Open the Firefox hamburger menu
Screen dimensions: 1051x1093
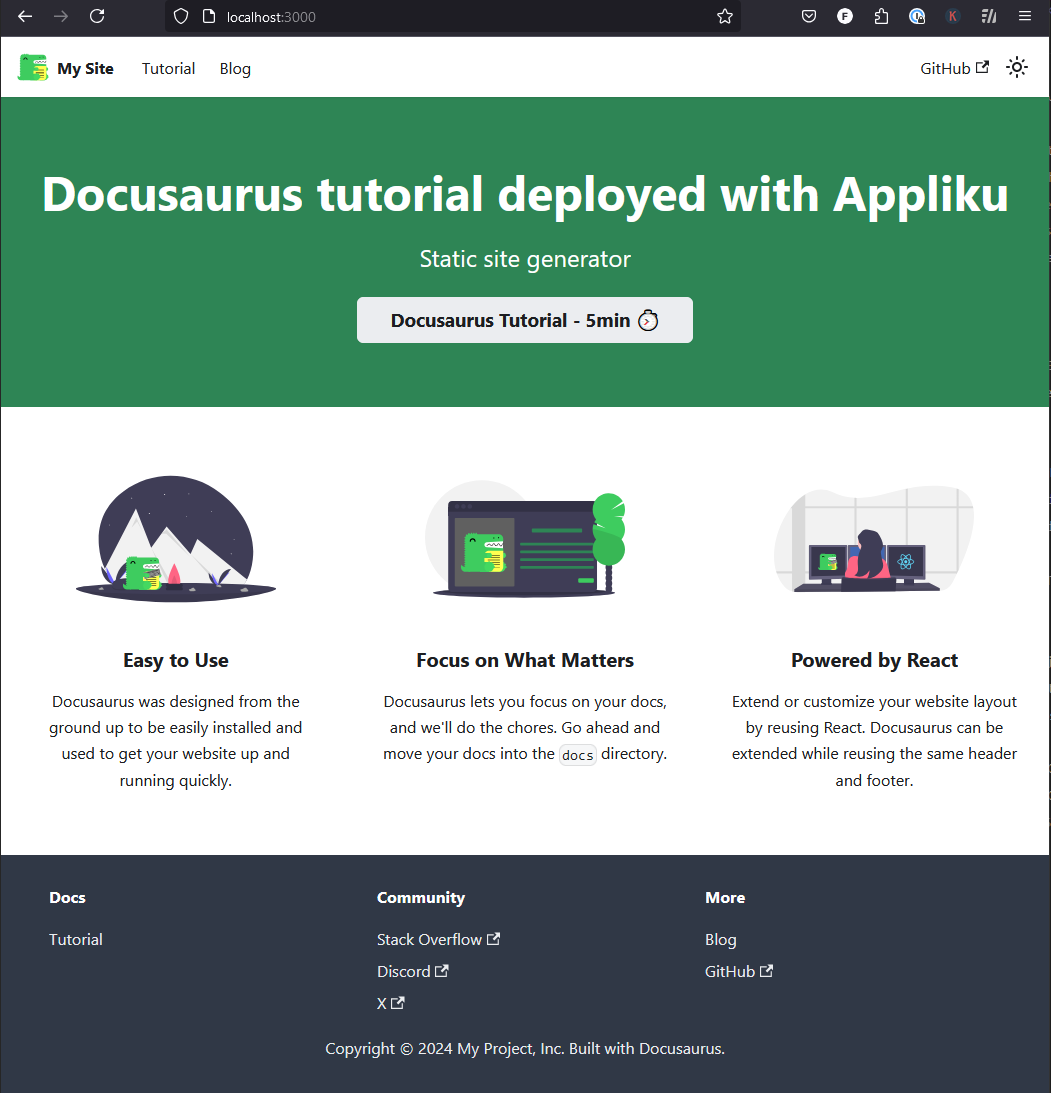pyautogui.click(x=1025, y=16)
